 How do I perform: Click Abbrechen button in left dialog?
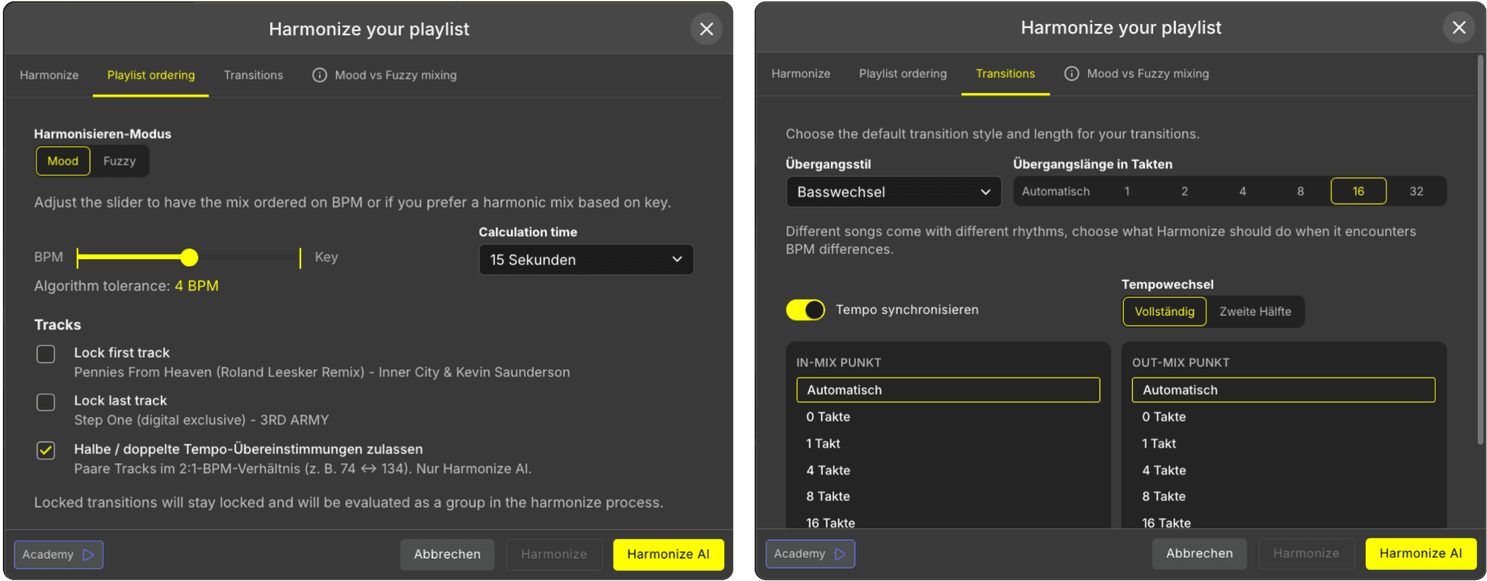point(448,555)
